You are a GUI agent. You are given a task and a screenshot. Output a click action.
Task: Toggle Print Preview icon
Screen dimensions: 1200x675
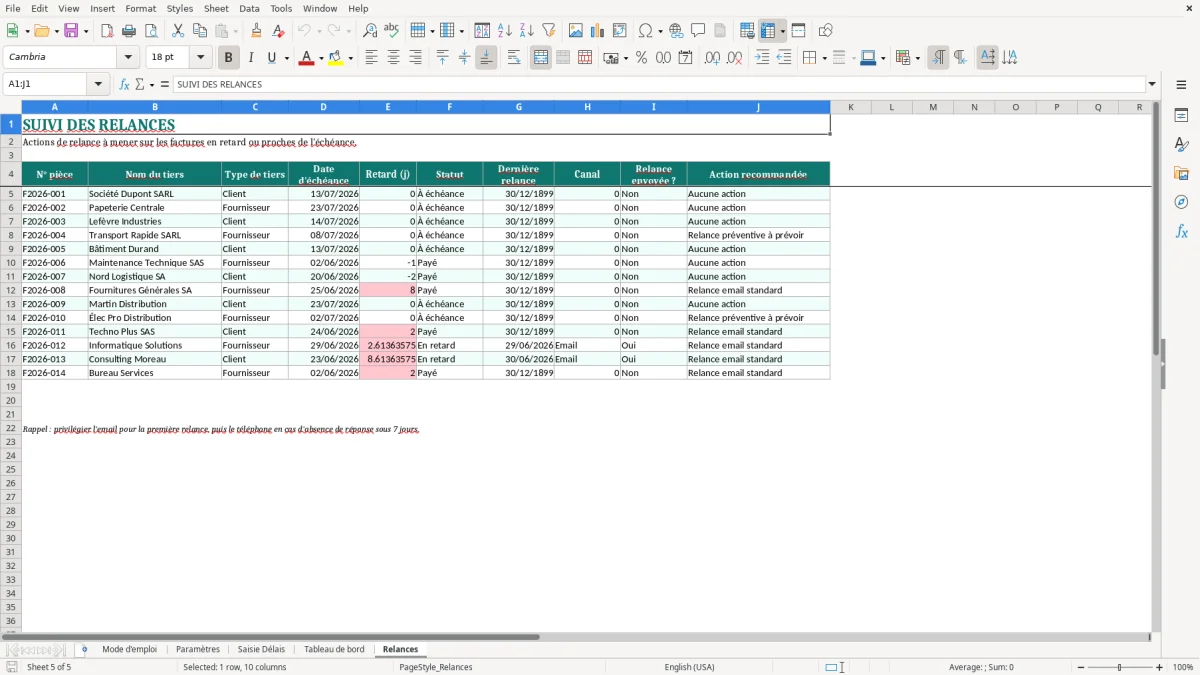pos(151,31)
